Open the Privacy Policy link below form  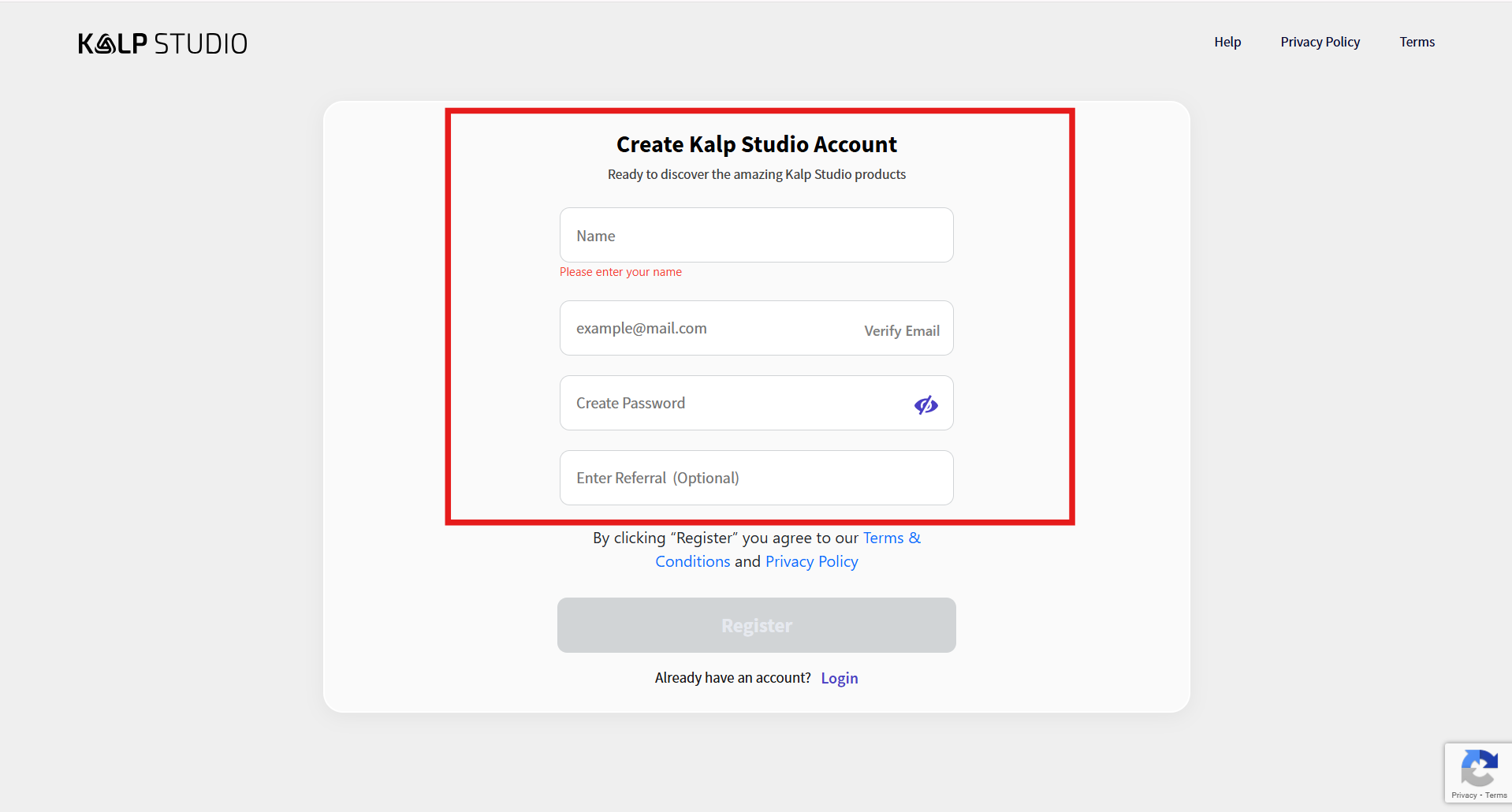811,562
